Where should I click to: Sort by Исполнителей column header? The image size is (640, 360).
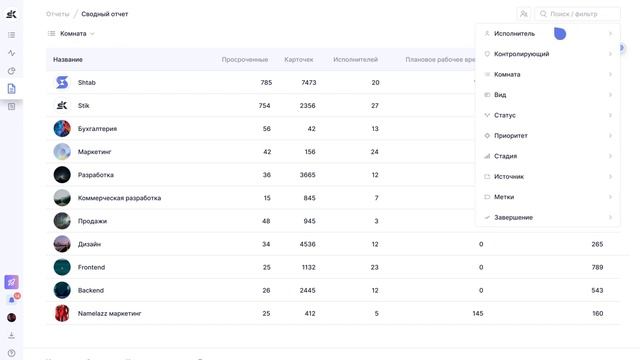point(356,60)
